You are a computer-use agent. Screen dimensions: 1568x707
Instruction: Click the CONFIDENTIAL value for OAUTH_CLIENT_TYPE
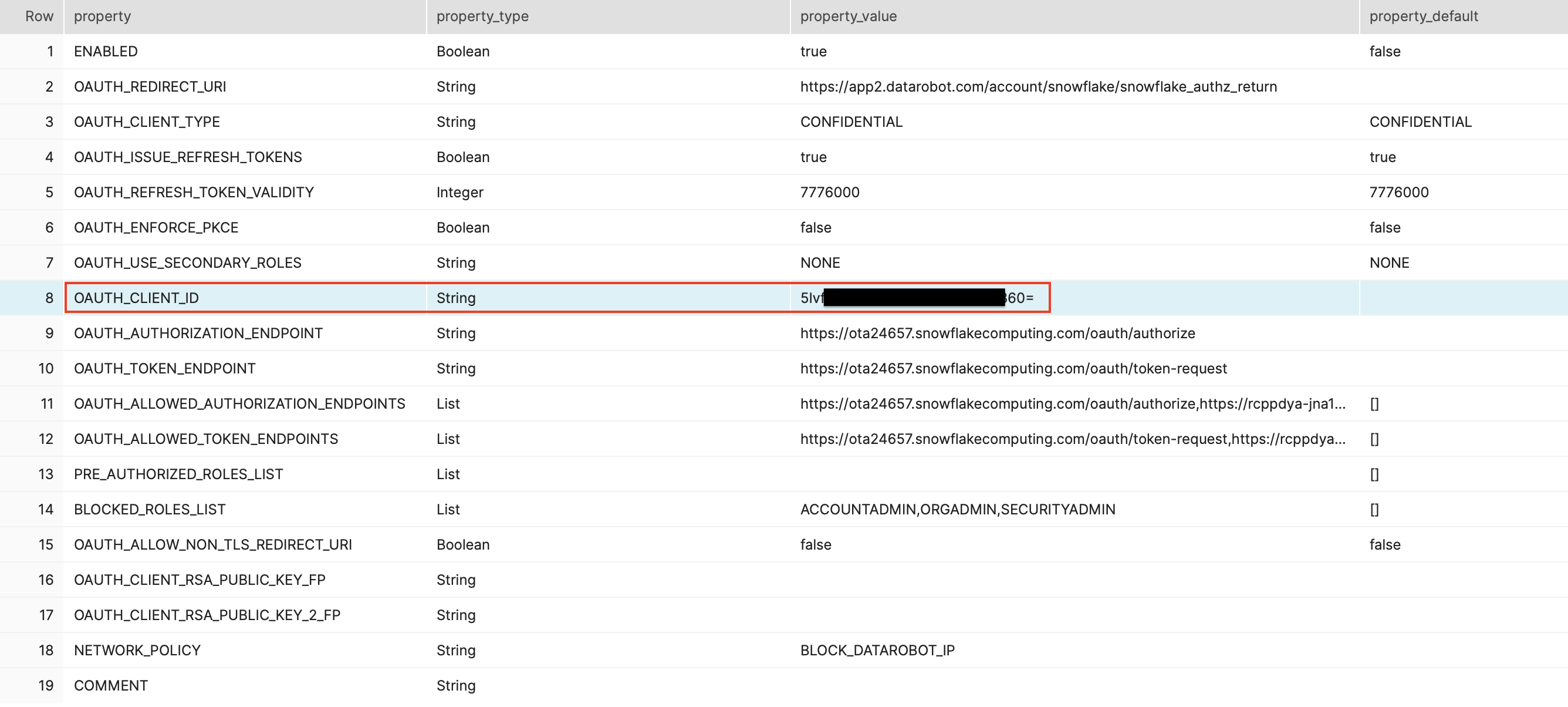[851, 121]
